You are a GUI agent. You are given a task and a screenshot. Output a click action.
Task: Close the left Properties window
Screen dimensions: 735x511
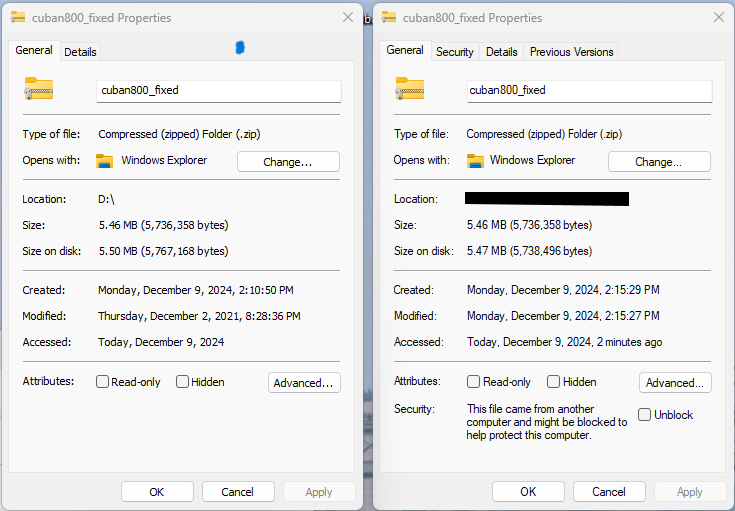click(347, 17)
